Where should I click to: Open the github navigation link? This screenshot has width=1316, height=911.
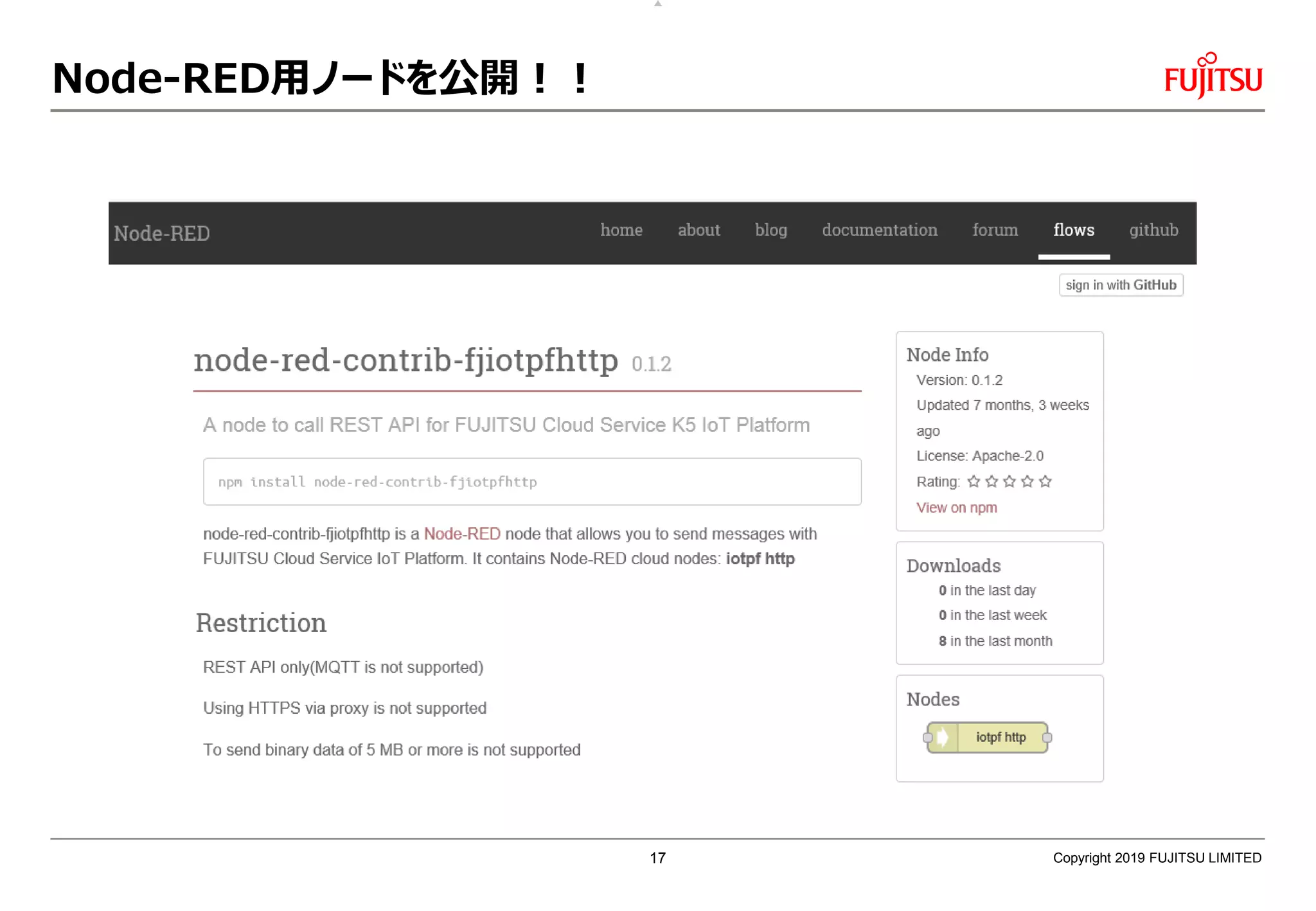[1153, 230]
